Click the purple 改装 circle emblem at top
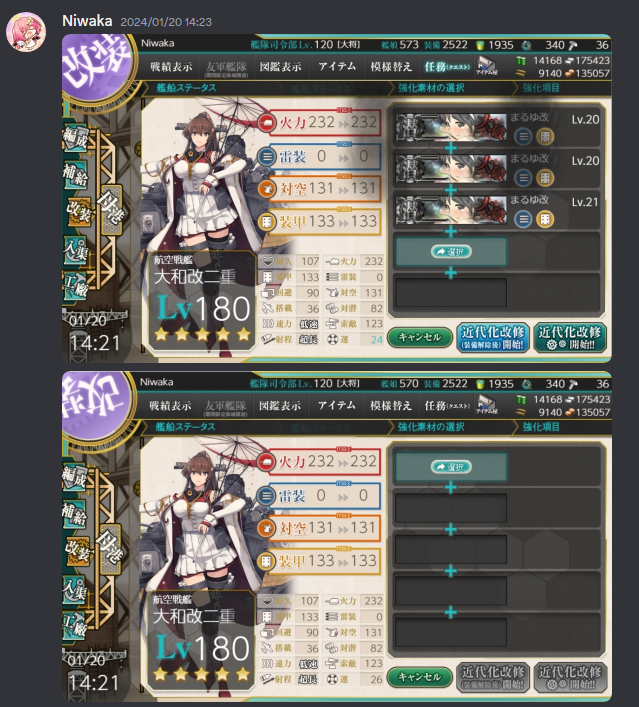This screenshot has width=639, height=707. (96, 66)
